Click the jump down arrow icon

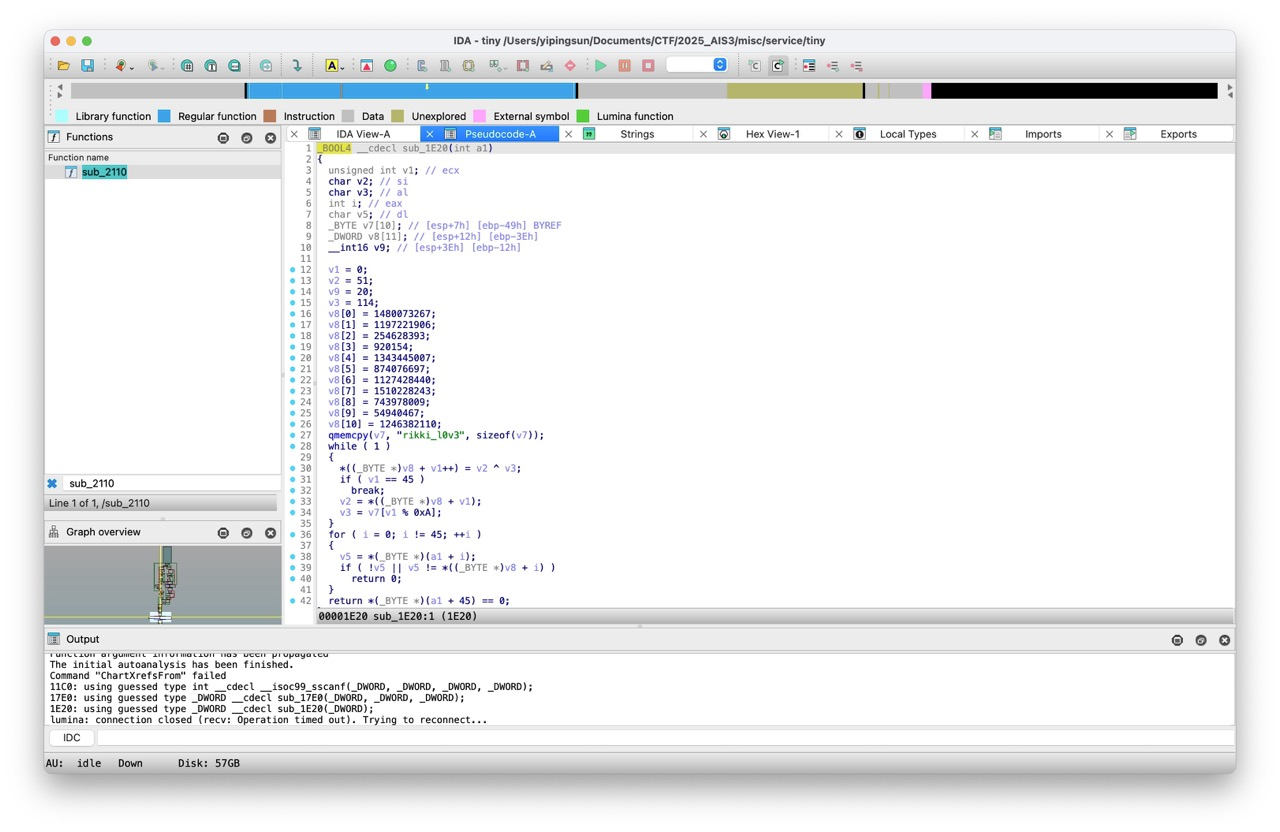pyautogui.click(x=297, y=66)
